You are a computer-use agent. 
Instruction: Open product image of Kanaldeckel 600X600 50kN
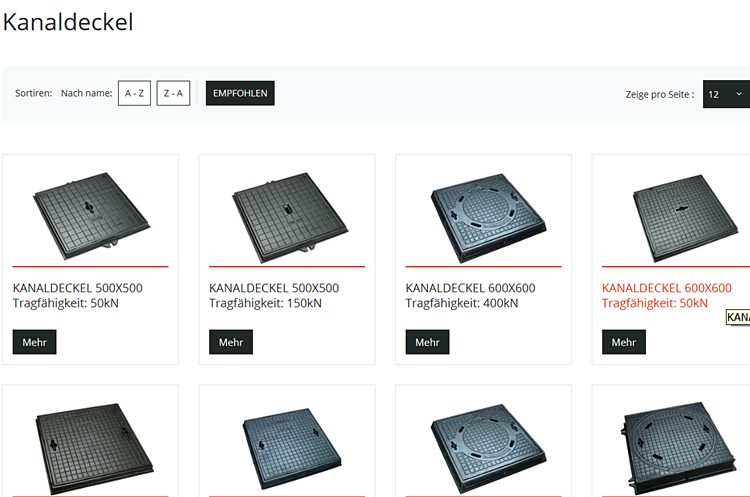685,218
